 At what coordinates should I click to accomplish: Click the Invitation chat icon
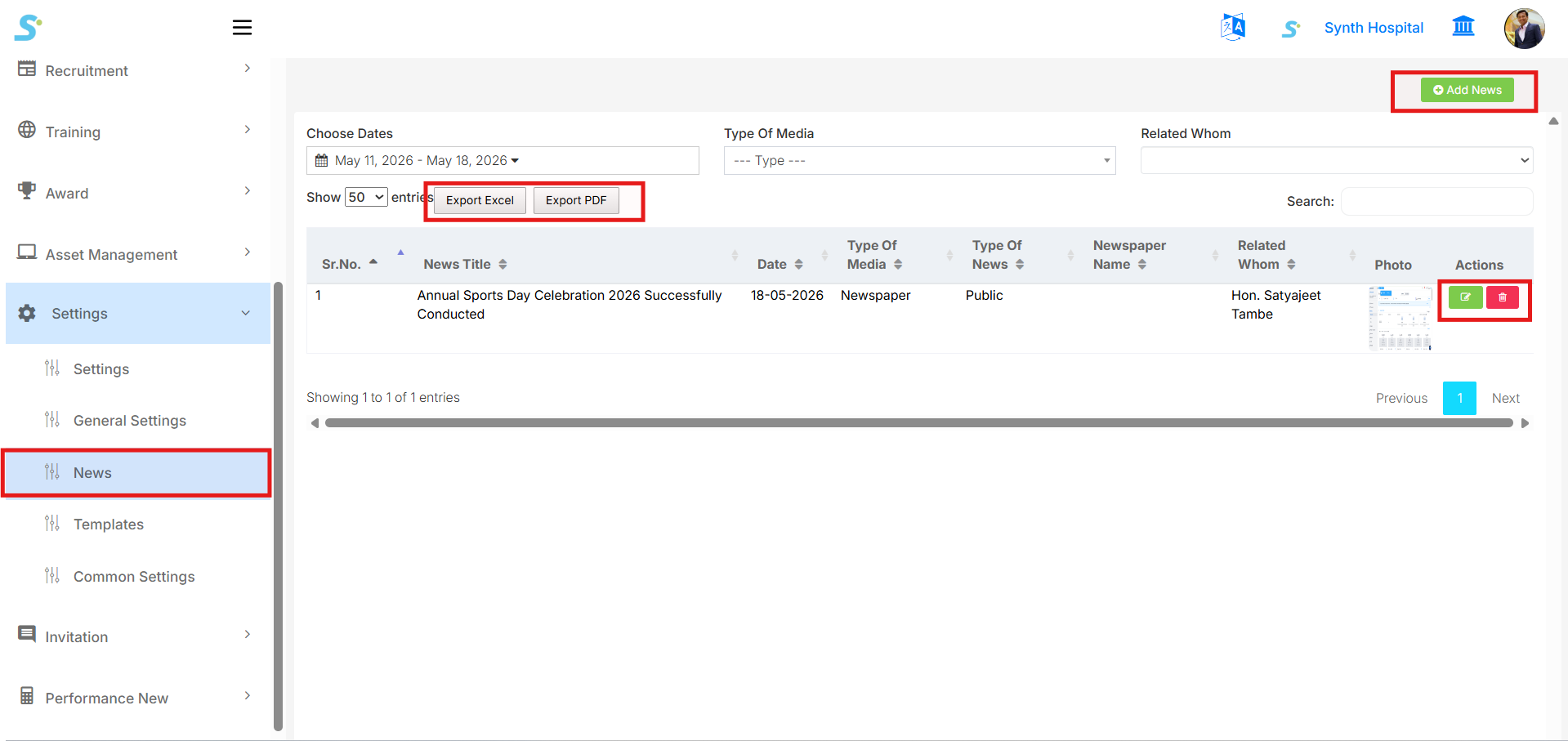coord(27,634)
